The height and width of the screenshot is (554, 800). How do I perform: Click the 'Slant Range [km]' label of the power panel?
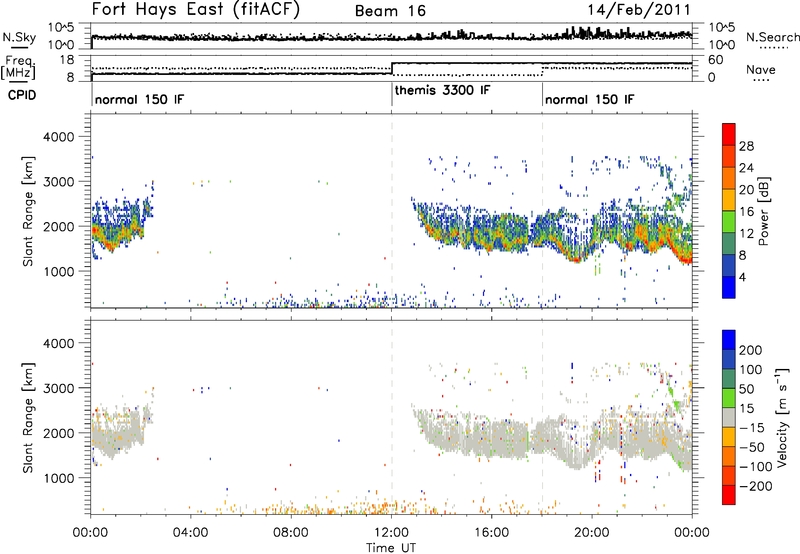click(x=28, y=211)
